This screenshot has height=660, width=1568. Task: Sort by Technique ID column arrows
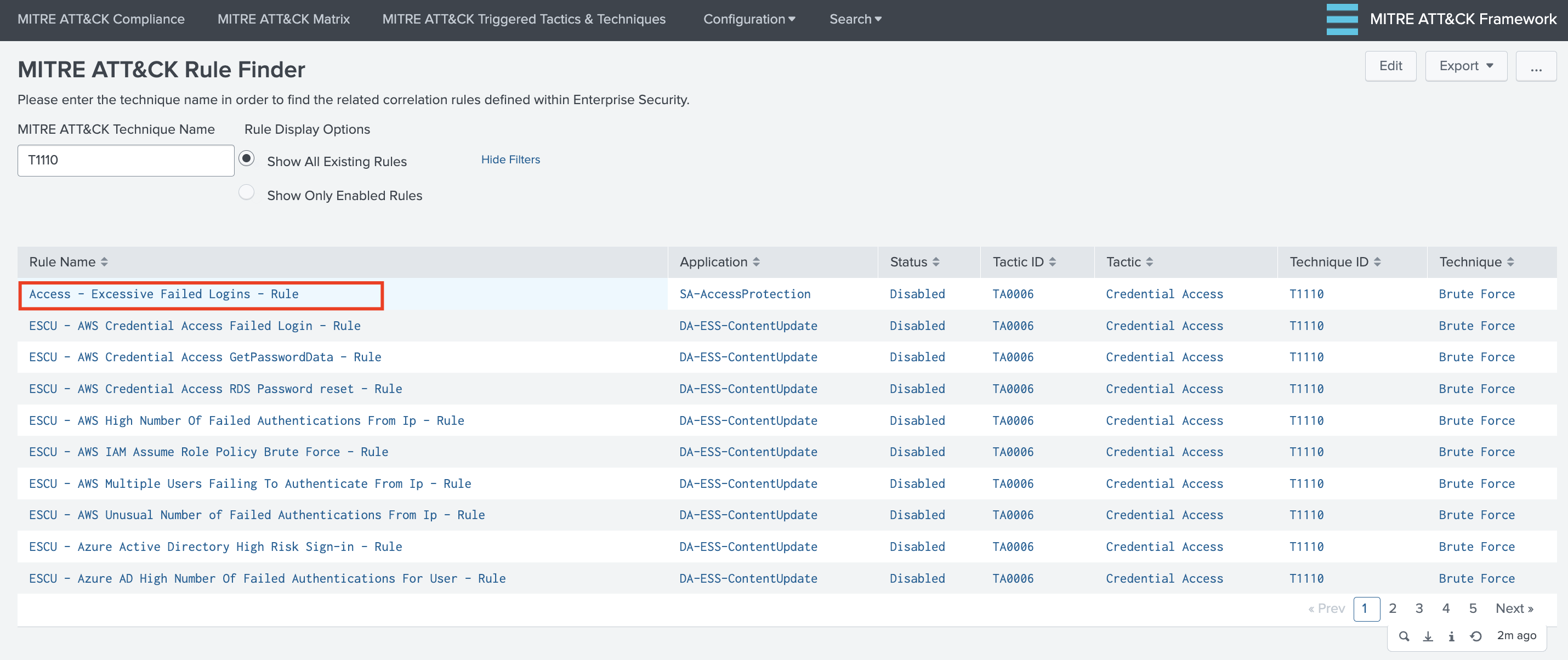(x=1377, y=262)
